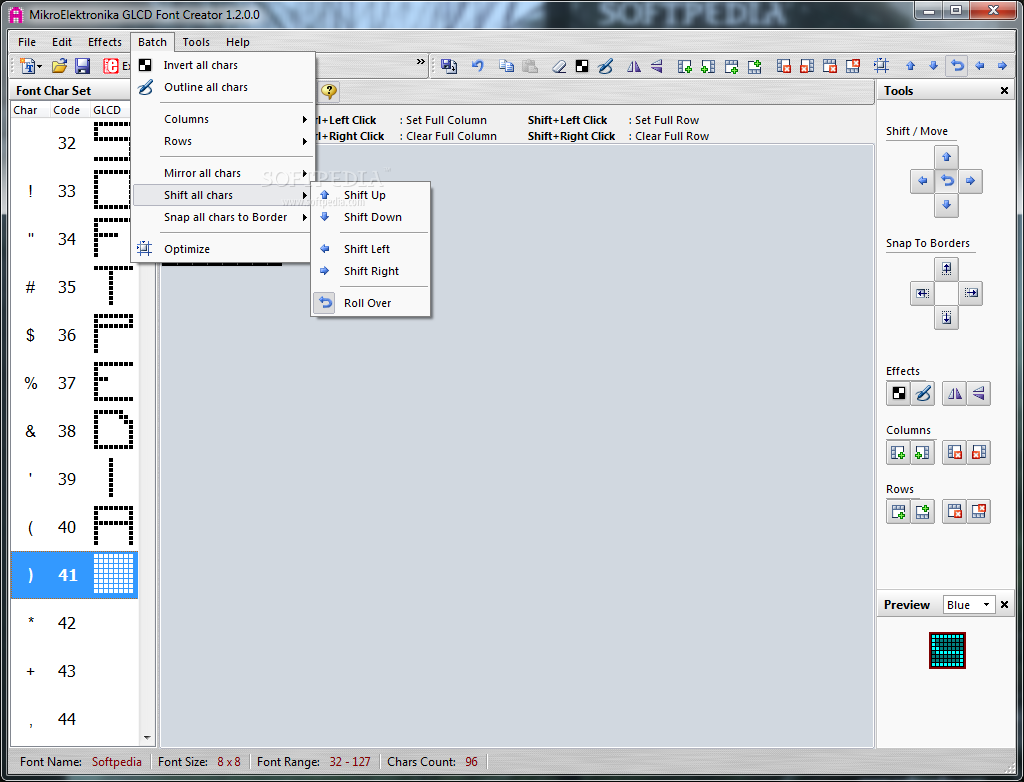
Task: Click the blue preview thumbnail image
Action: coord(947,650)
